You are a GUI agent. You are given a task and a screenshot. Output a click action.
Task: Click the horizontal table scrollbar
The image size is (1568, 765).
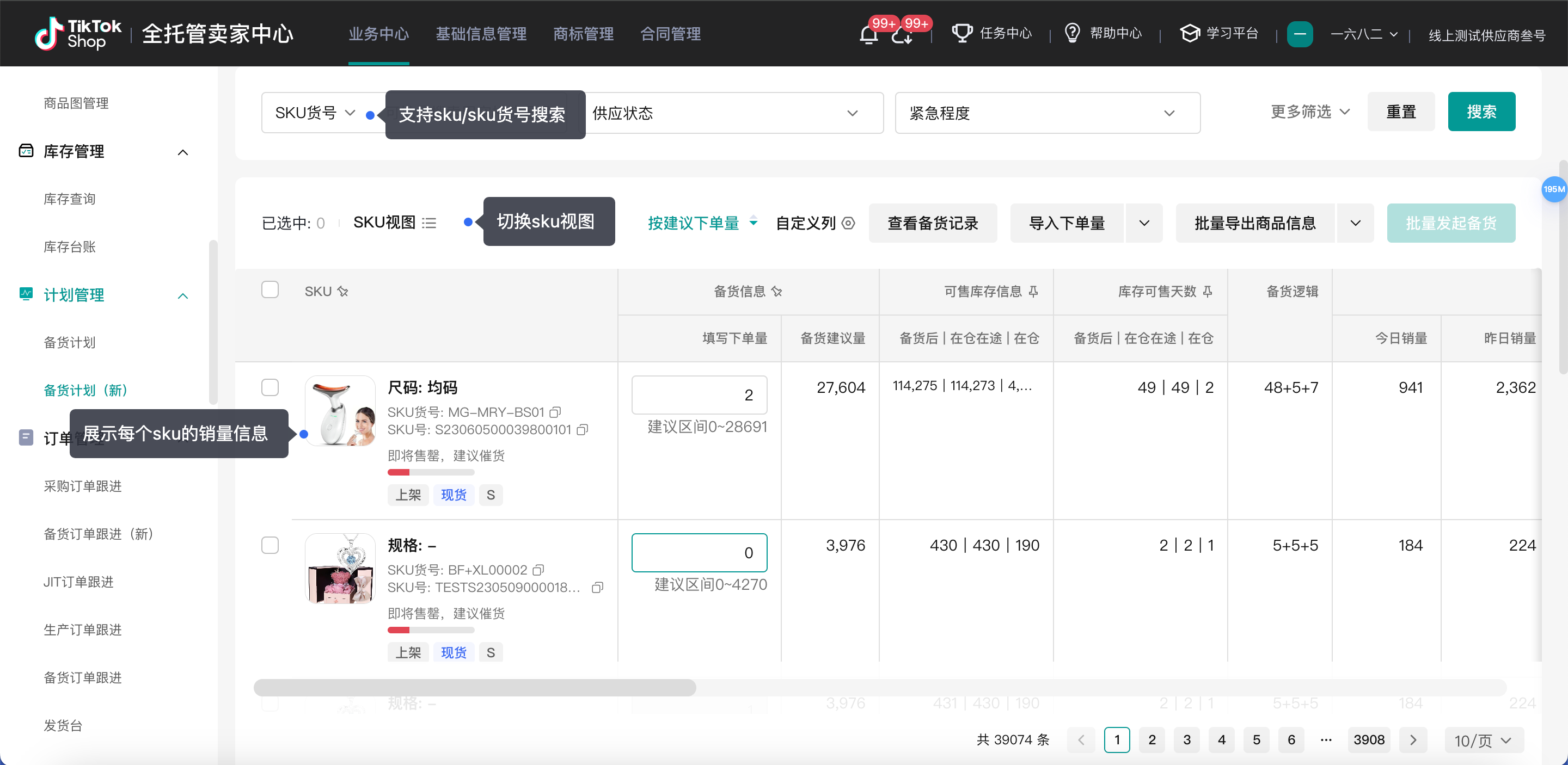pos(474,687)
